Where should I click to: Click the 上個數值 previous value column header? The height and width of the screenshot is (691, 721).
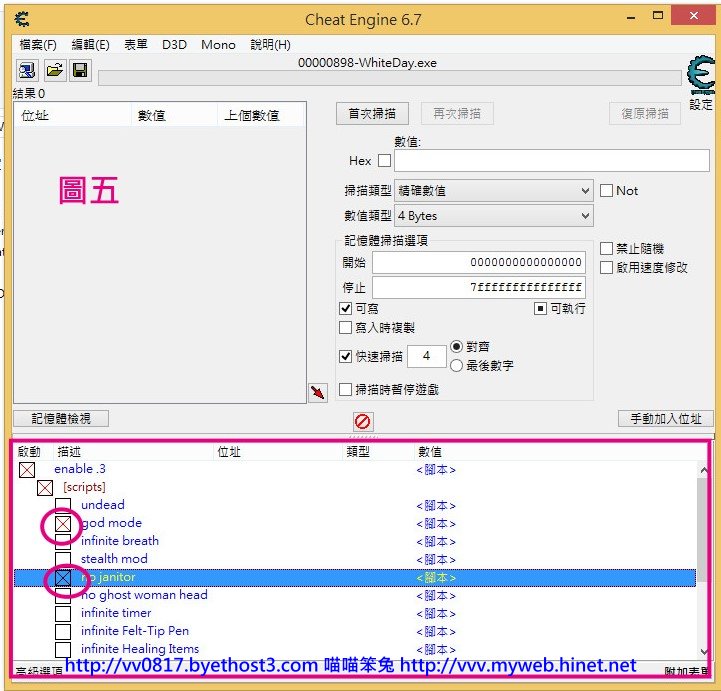pos(261,115)
